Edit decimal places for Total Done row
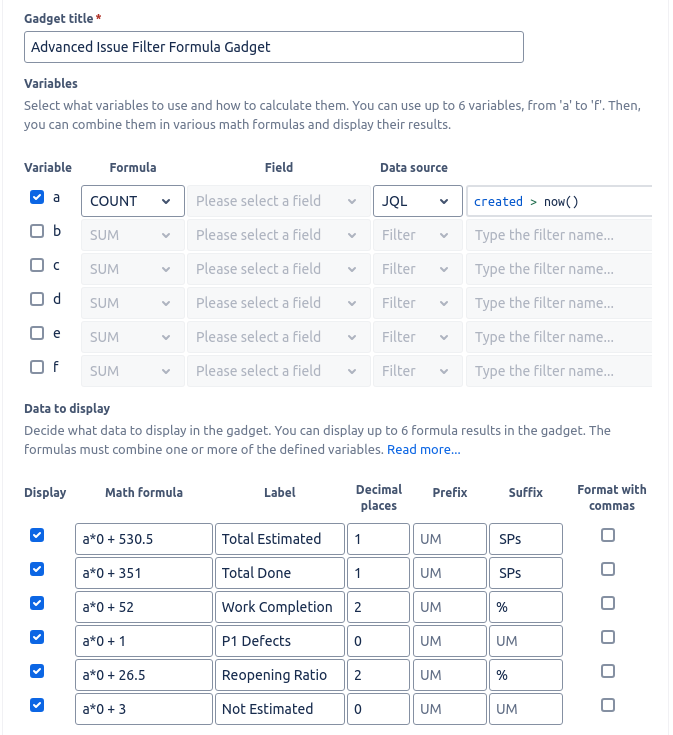The height and width of the screenshot is (735, 673). pos(375,573)
